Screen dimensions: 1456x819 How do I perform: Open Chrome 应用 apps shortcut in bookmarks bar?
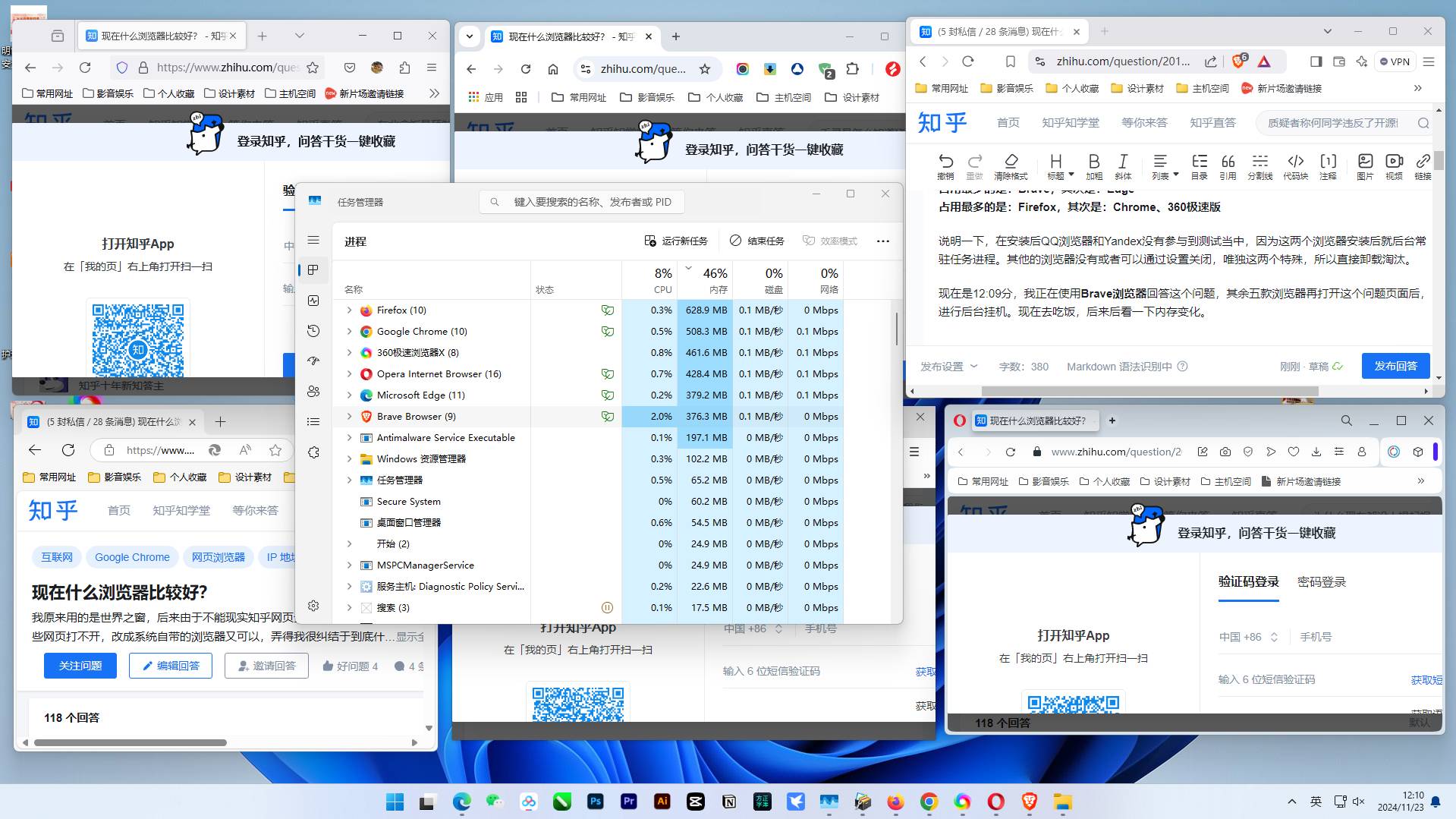click(x=486, y=97)
